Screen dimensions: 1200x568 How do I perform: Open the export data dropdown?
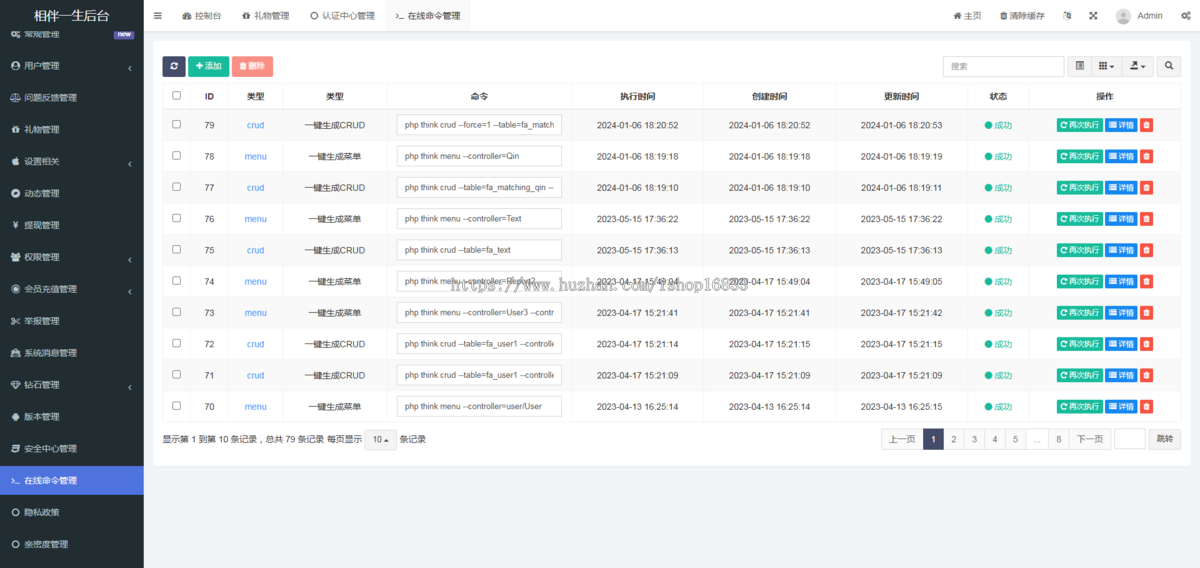(1137, 66)
